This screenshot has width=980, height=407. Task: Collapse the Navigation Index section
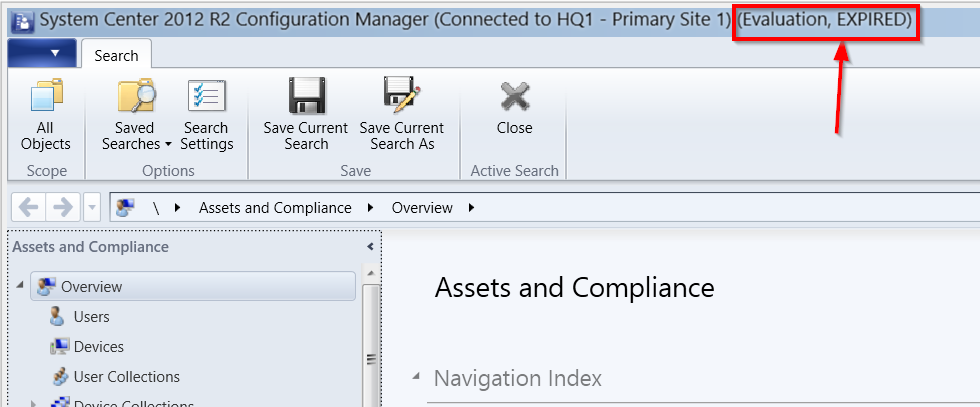tap(416, 376)
